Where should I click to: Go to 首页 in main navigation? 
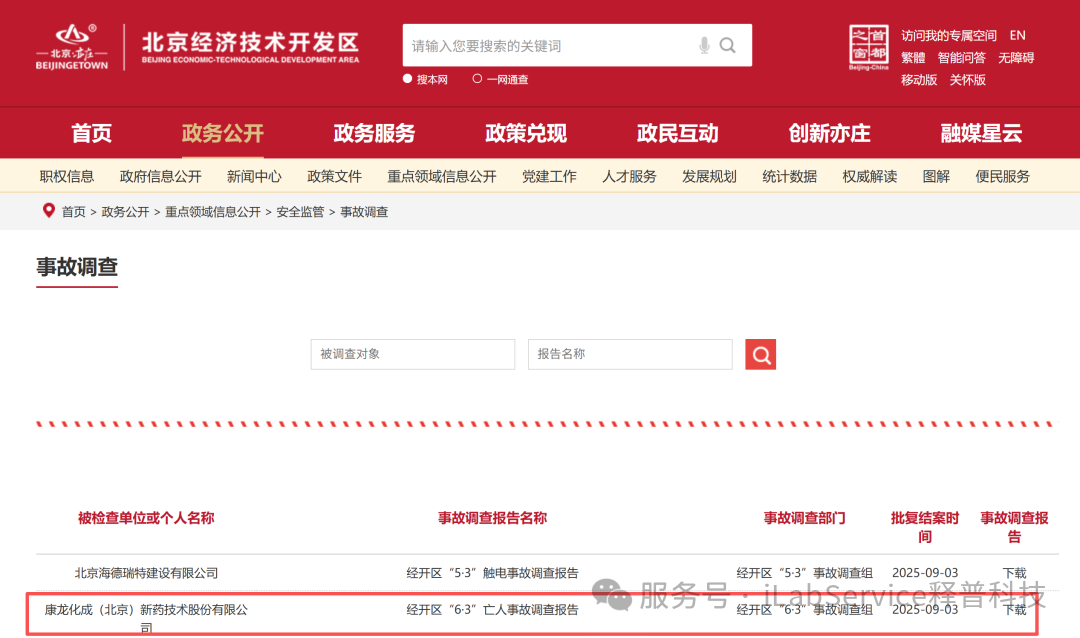point(91,134)
